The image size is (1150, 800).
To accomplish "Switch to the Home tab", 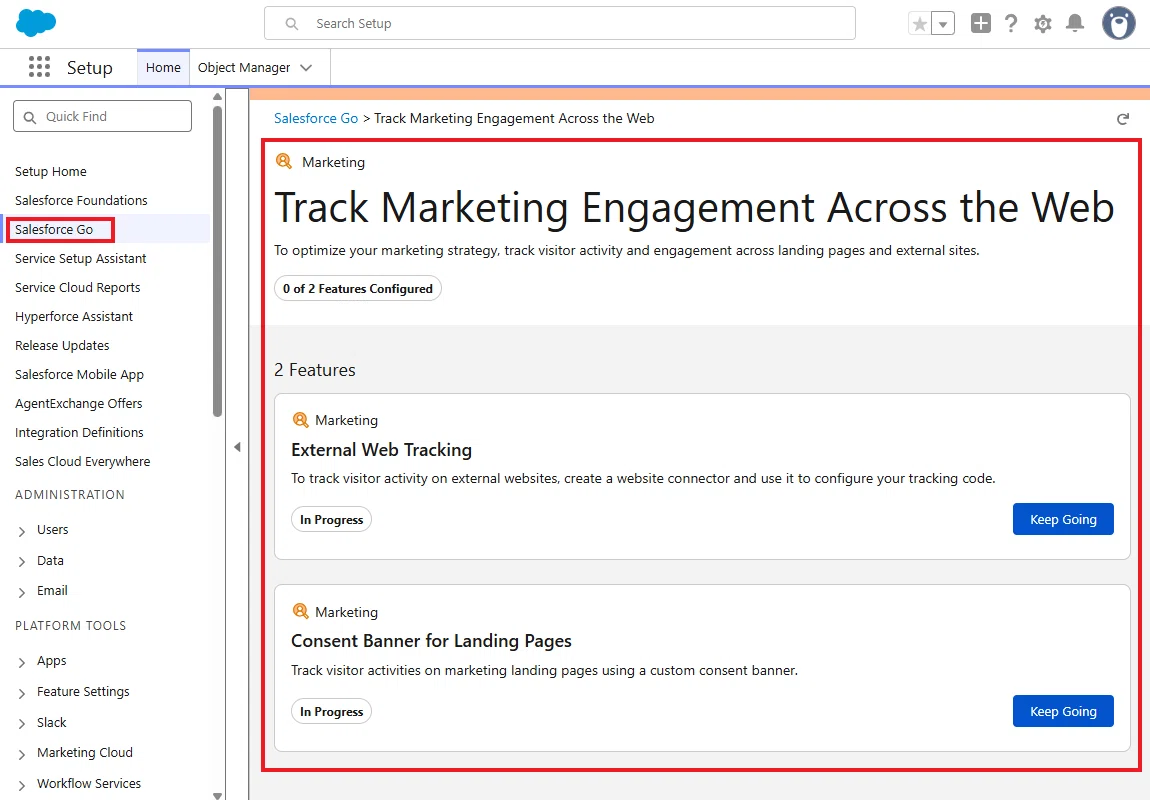I will tap(163, 67).
